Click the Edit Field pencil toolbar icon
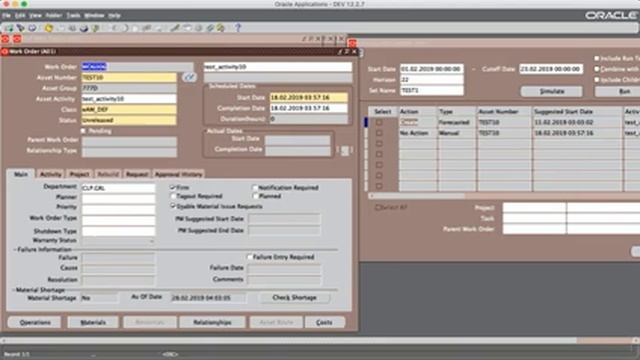 click(175, 28)
